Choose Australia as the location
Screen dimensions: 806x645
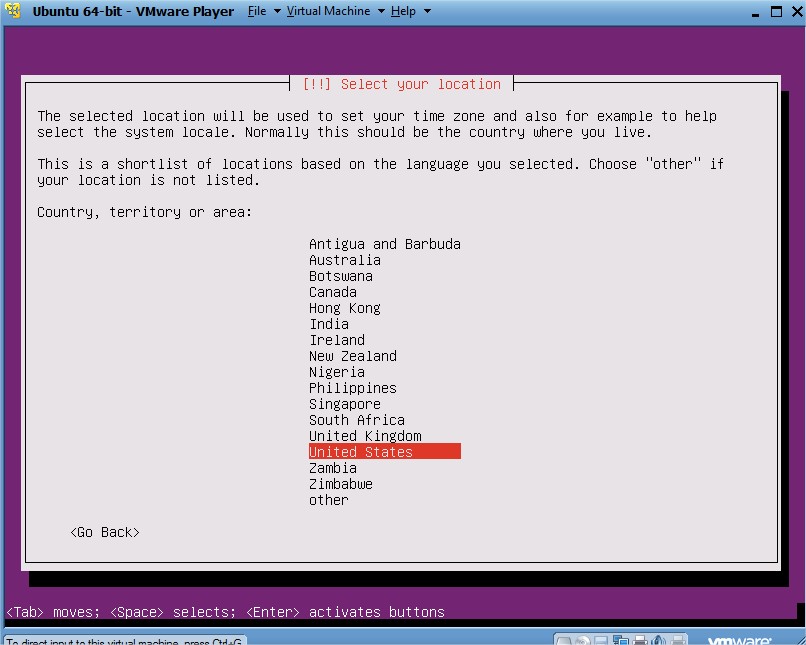(344, 260)
